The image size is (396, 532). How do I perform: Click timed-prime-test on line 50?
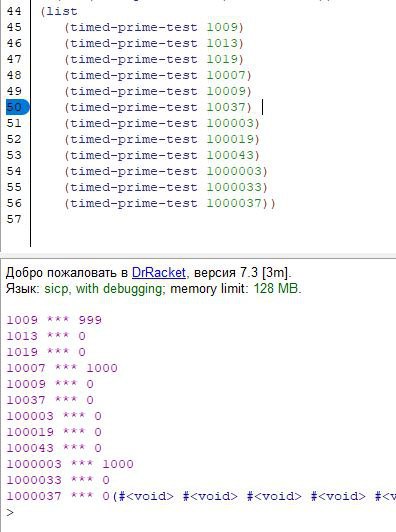coord(134,107)
